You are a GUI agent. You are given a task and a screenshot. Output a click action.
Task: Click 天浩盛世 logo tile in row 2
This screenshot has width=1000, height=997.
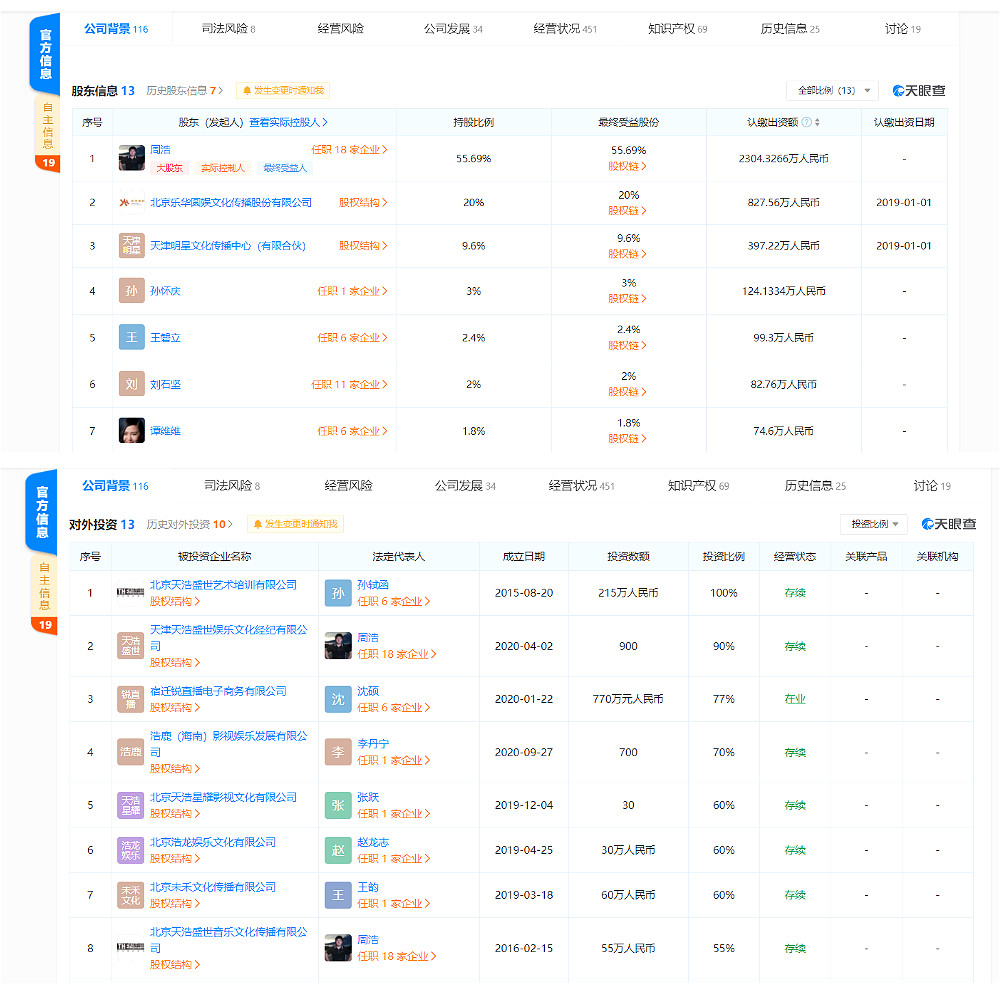[x=130, y=646]
